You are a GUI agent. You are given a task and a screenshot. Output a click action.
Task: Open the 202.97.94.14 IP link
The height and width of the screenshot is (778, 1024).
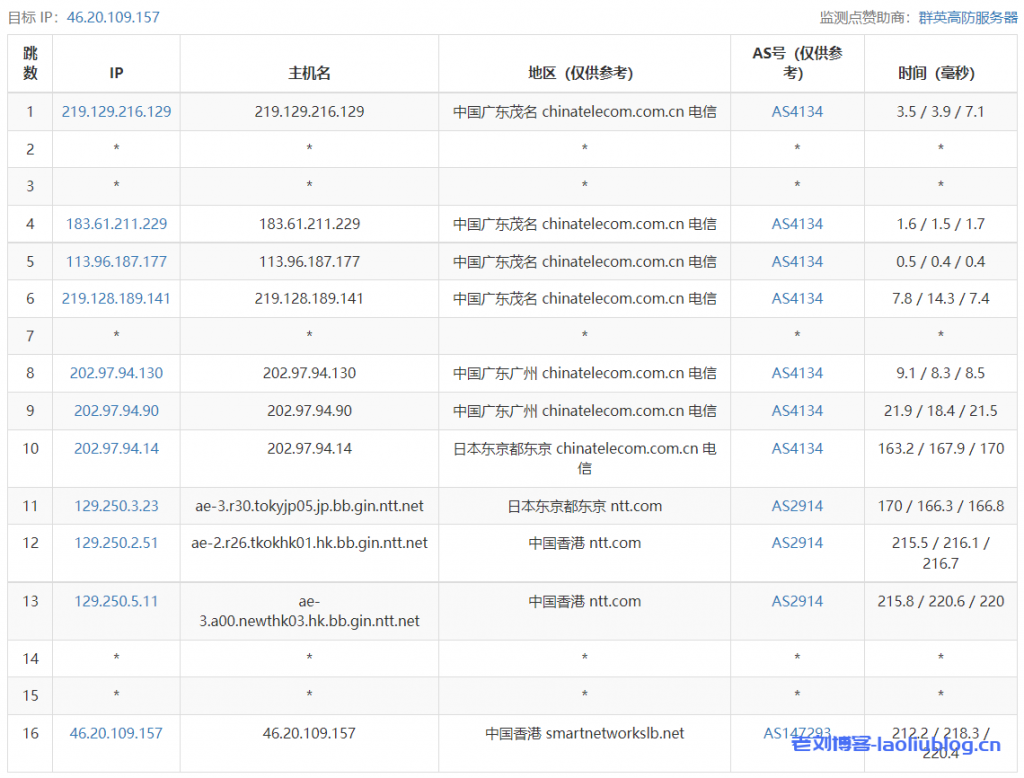(x=116, y=448)
